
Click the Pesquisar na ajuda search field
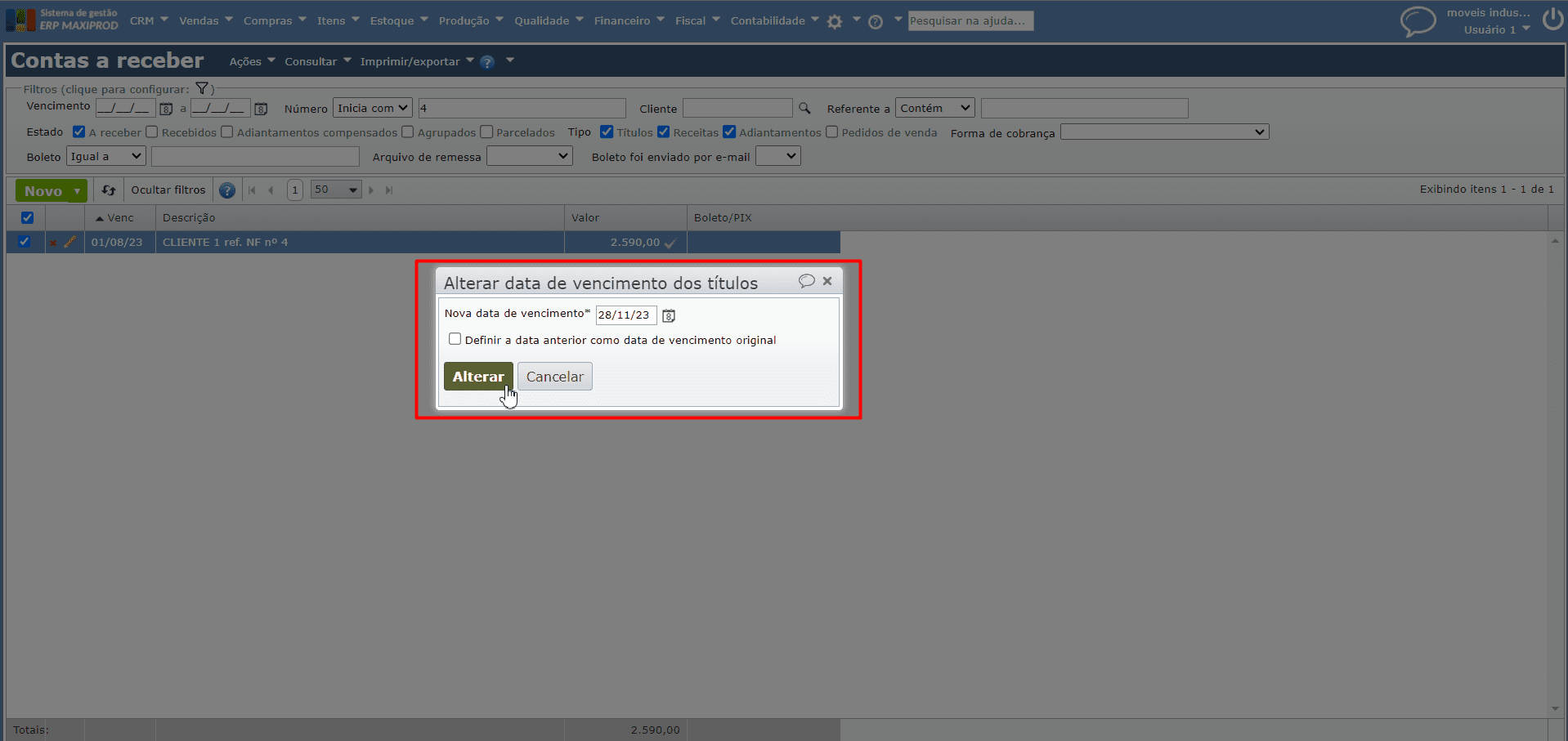970,20
